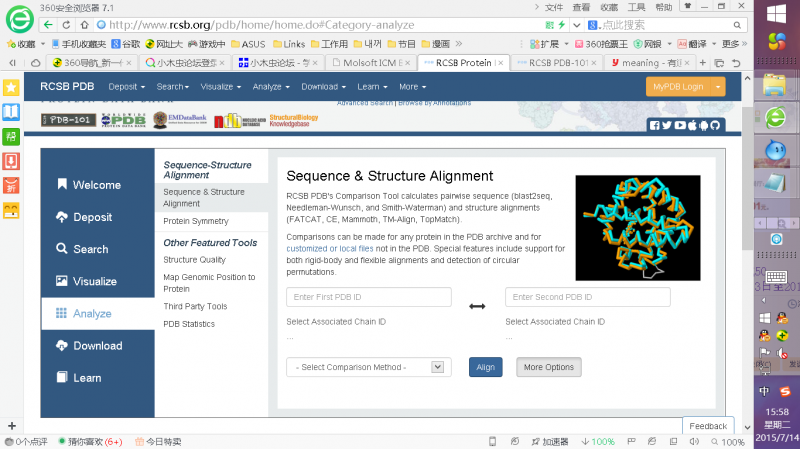Open the EMDataBank logo link
This screenshot has height=449, width=800.
click(180, 120)
